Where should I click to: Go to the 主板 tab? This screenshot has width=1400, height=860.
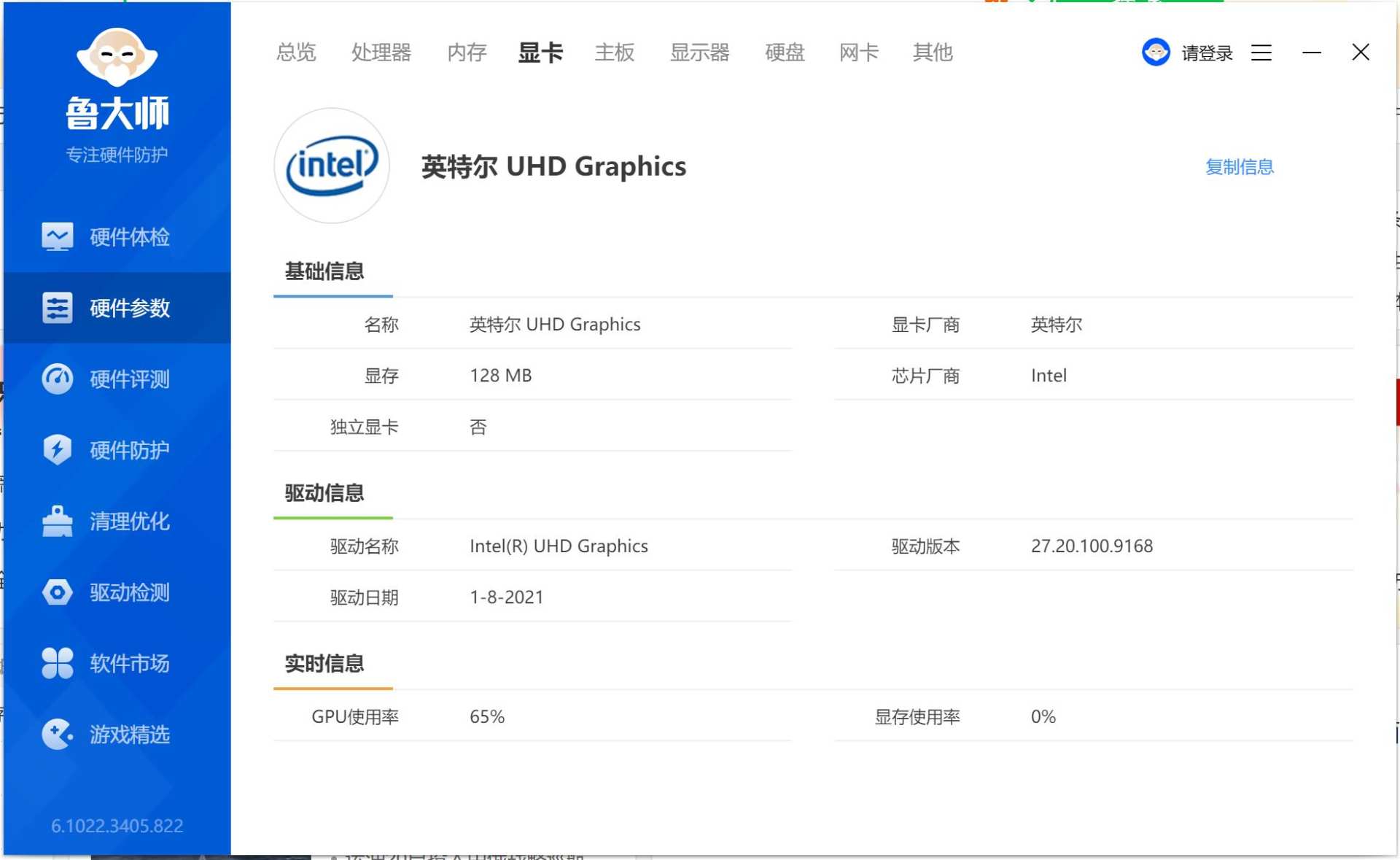(x=614, y=53)
